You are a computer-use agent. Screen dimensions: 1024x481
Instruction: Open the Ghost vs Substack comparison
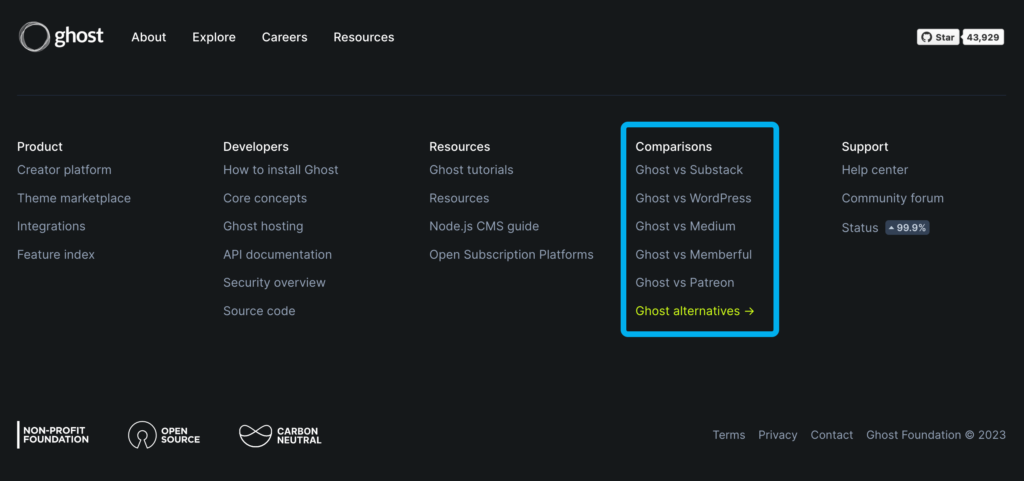(689, 170)
